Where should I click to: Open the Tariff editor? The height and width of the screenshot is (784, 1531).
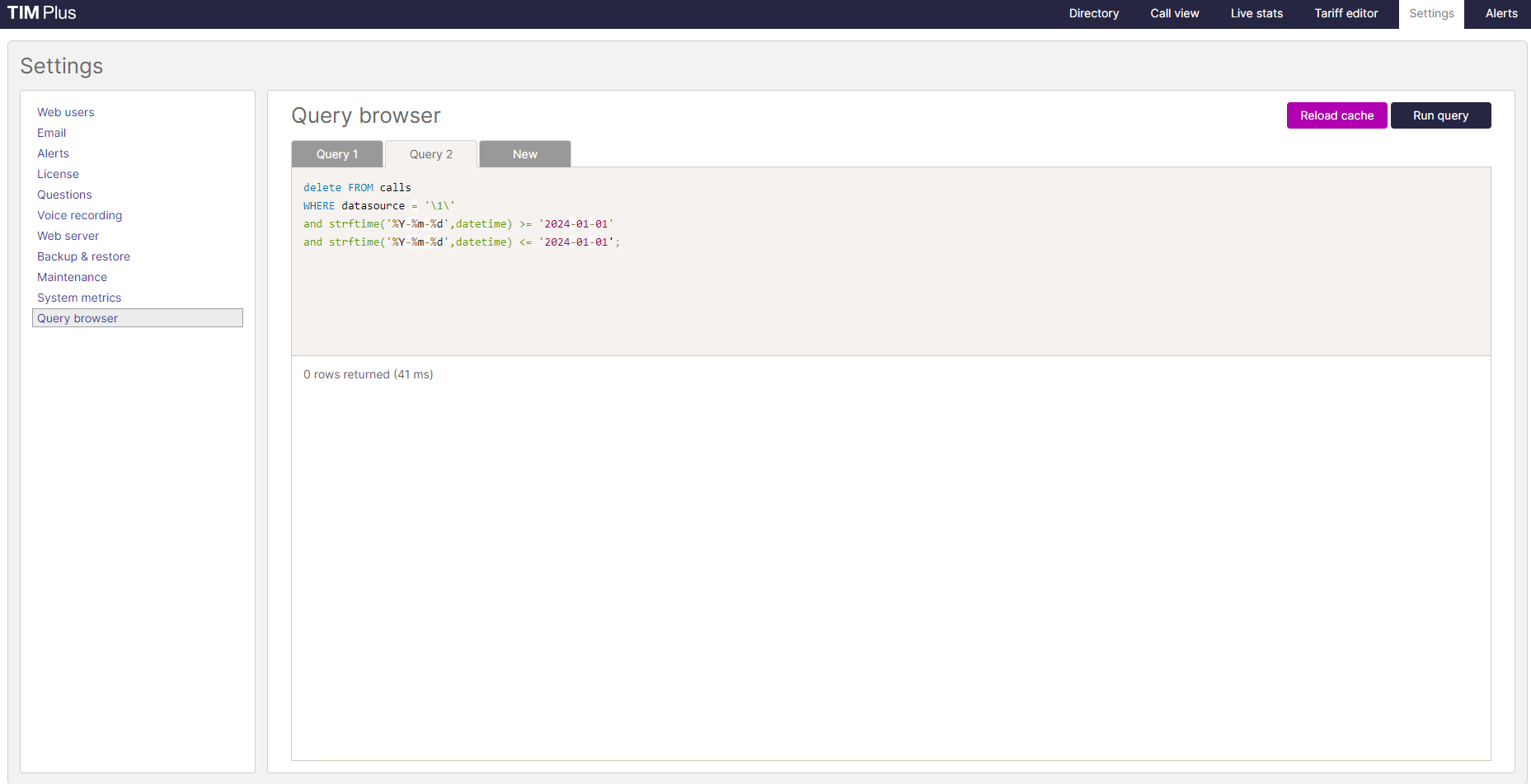pos(1345,13)
